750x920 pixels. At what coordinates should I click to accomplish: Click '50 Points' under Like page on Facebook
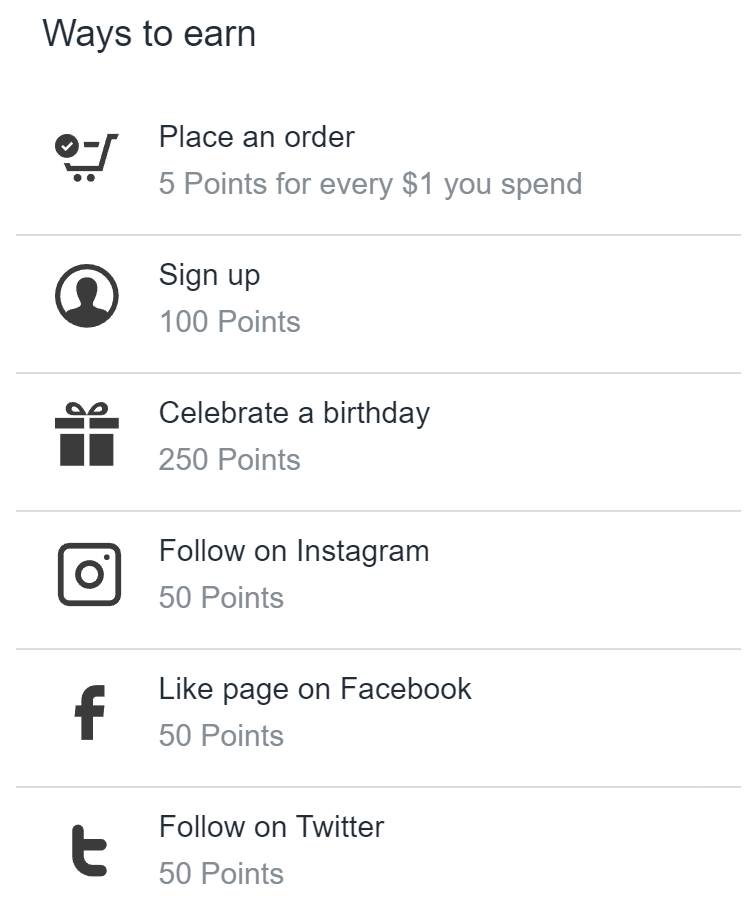[221, 736]
